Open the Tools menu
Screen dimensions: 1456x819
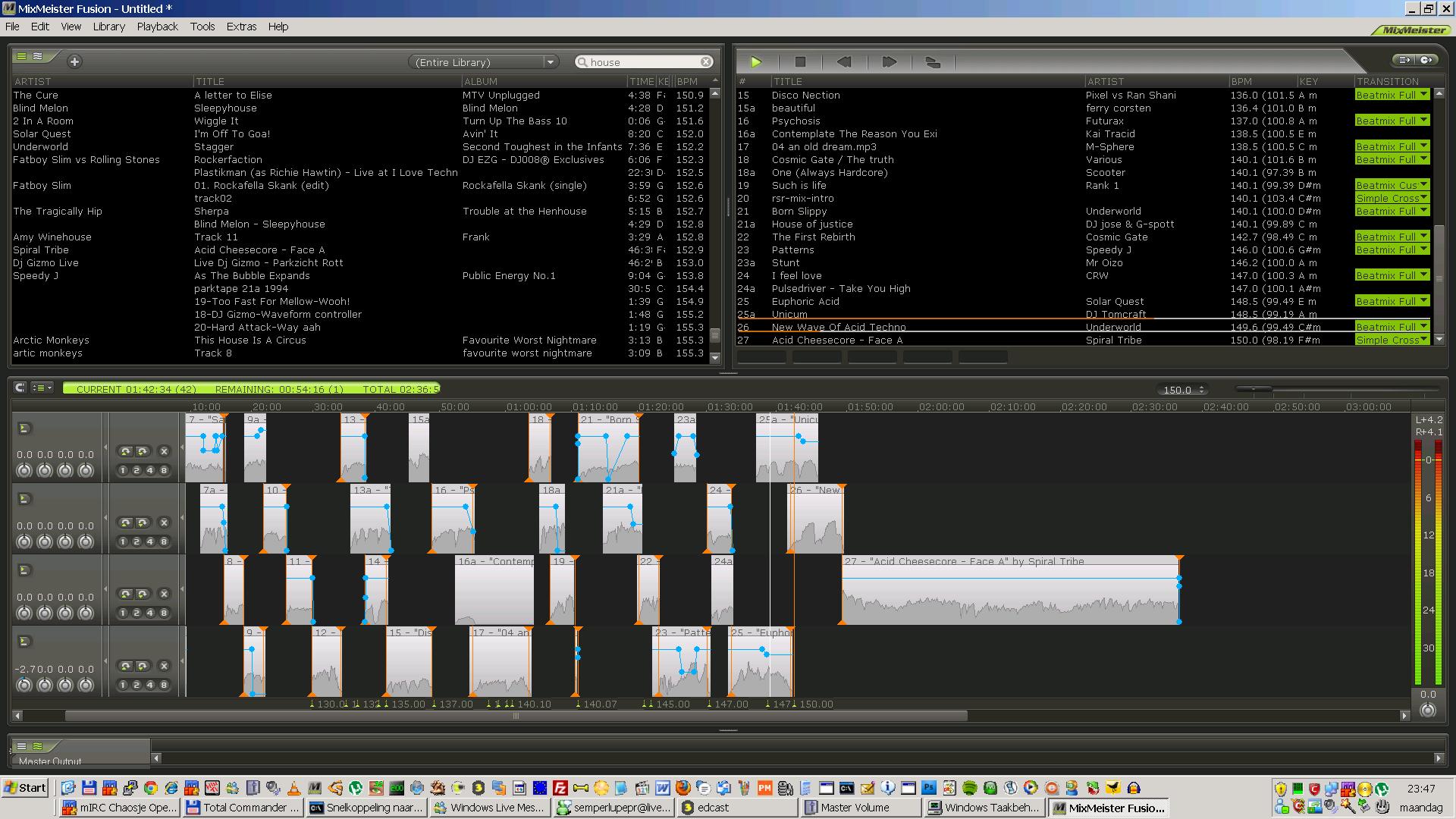[202, 27]
